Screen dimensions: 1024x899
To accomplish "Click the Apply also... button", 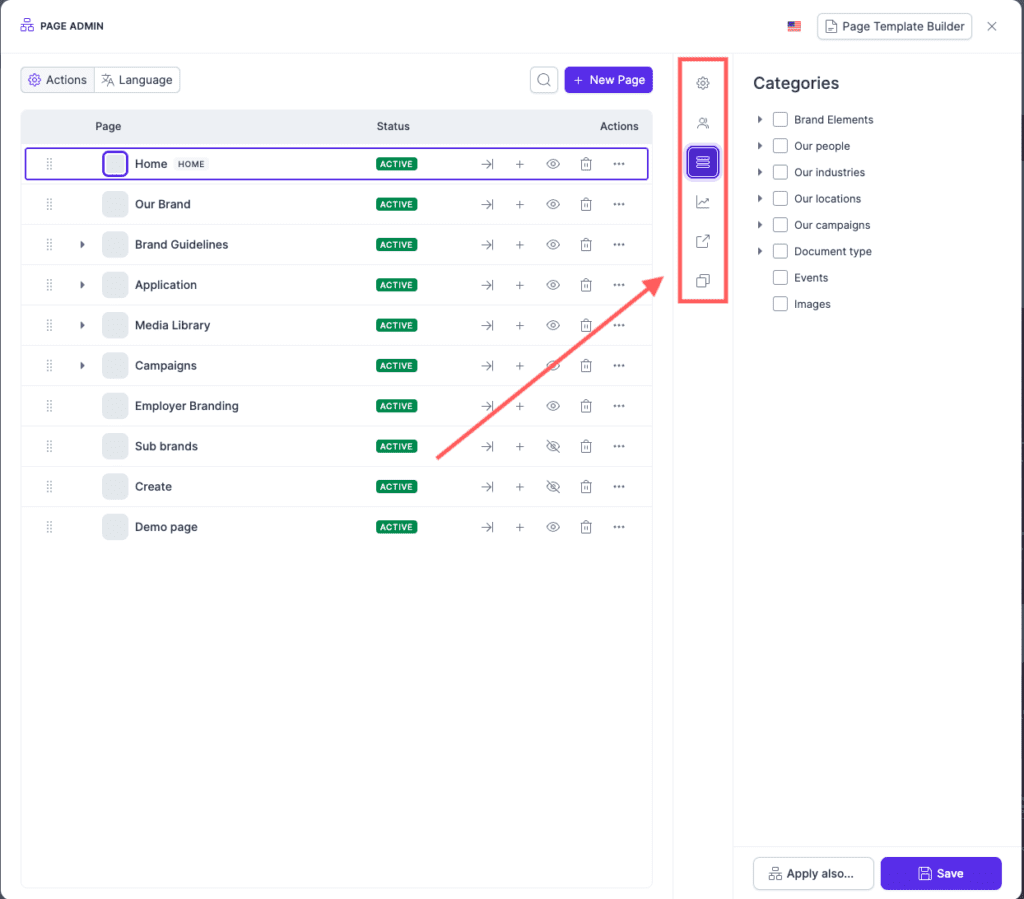I will (813, 874).
